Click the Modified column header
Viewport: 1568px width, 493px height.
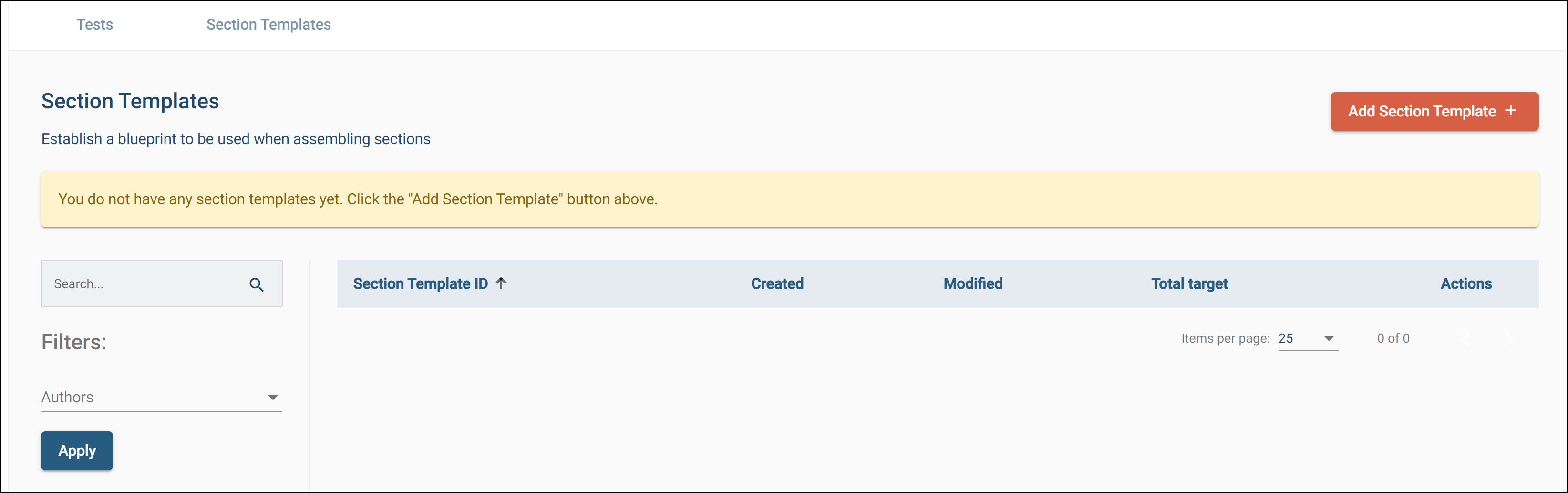973,284
